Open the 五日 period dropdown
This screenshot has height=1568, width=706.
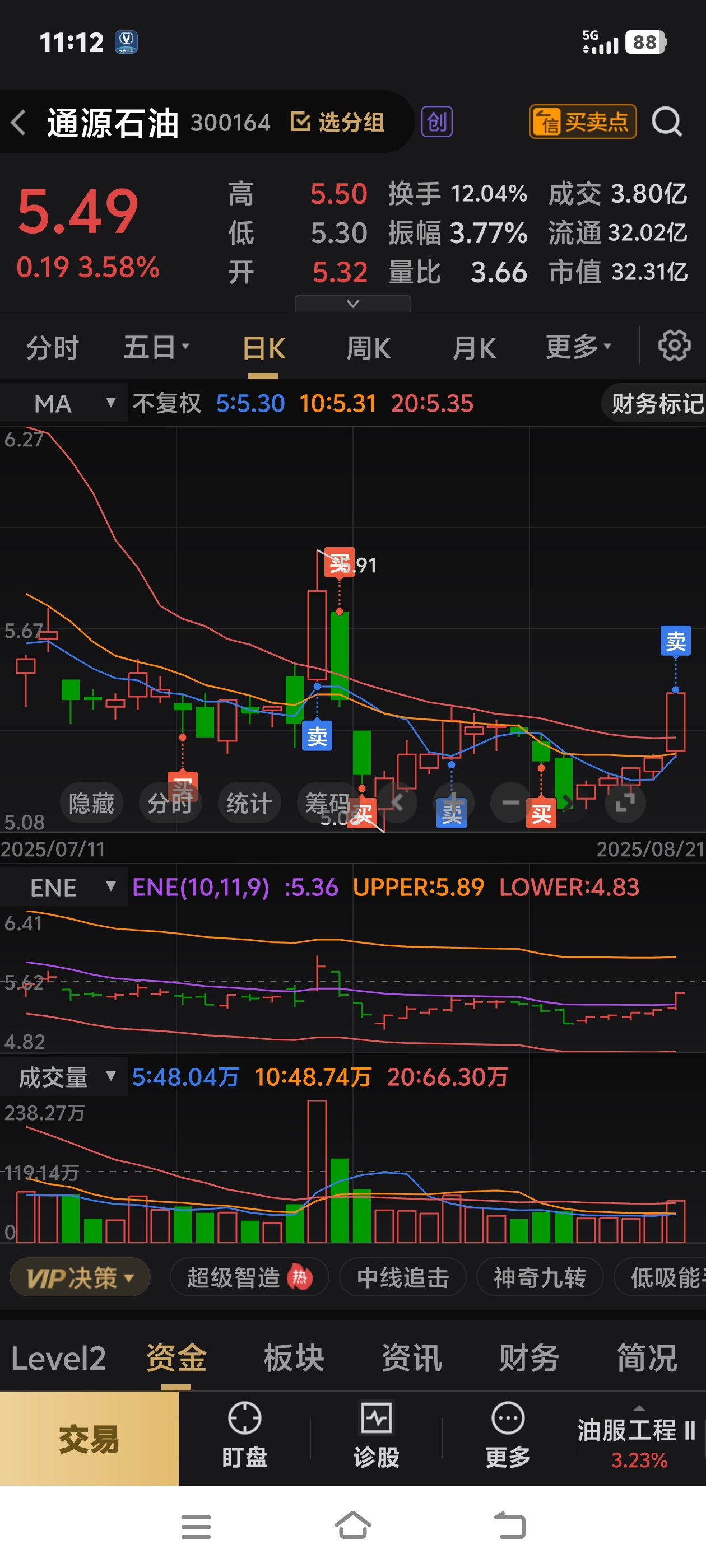pyautogui.click(x=156, y=348)
